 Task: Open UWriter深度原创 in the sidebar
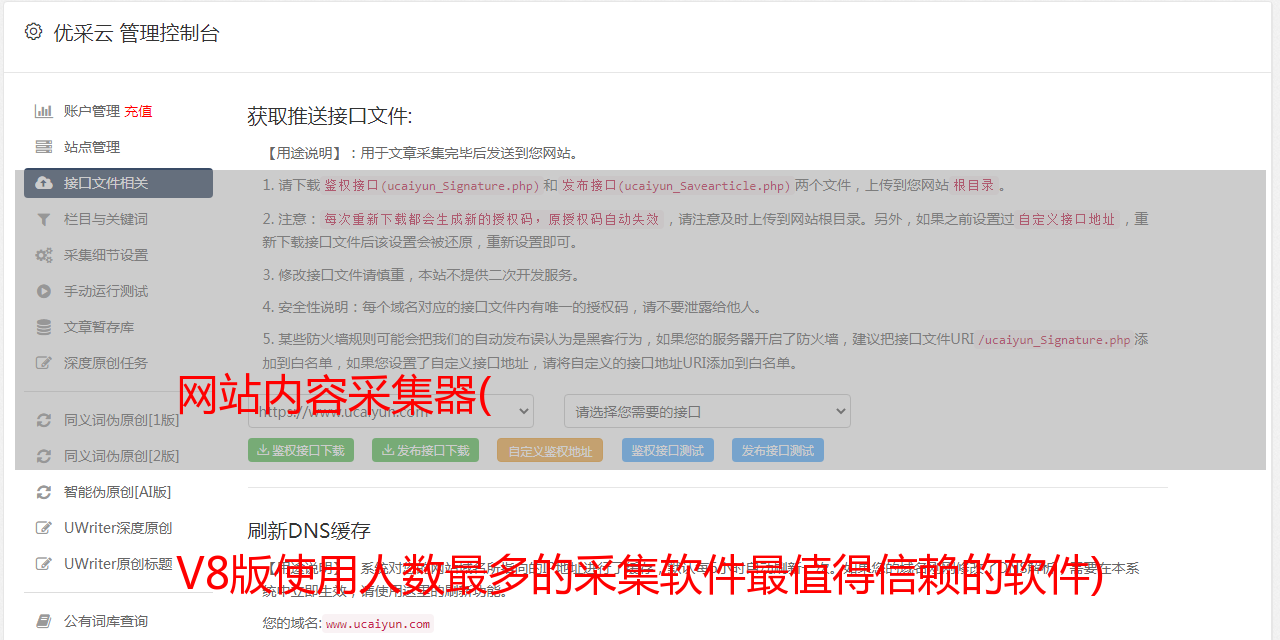tap(118, 528)
